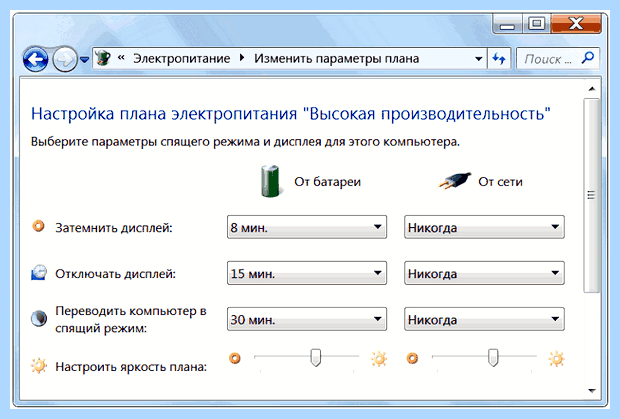
Task: Click the magnifier search icon
Action: click(588, 58)
